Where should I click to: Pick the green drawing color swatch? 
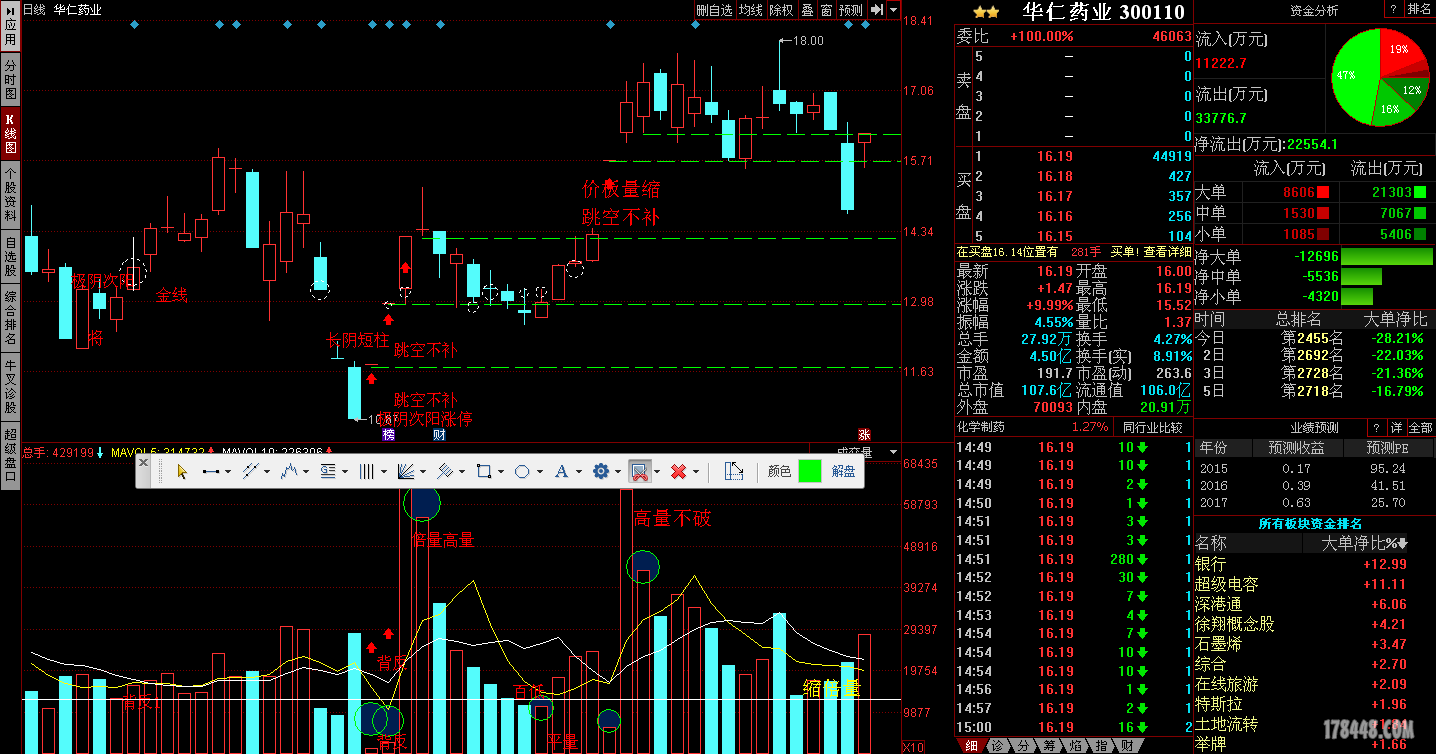(809, 471)
